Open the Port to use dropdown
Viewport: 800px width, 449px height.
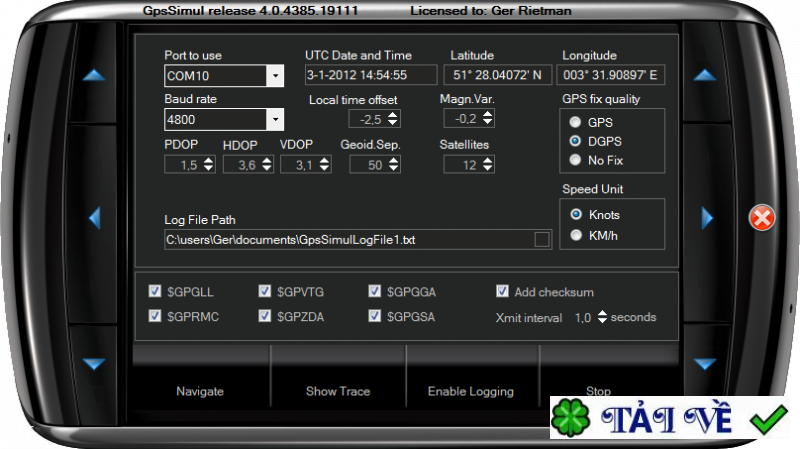275,76
